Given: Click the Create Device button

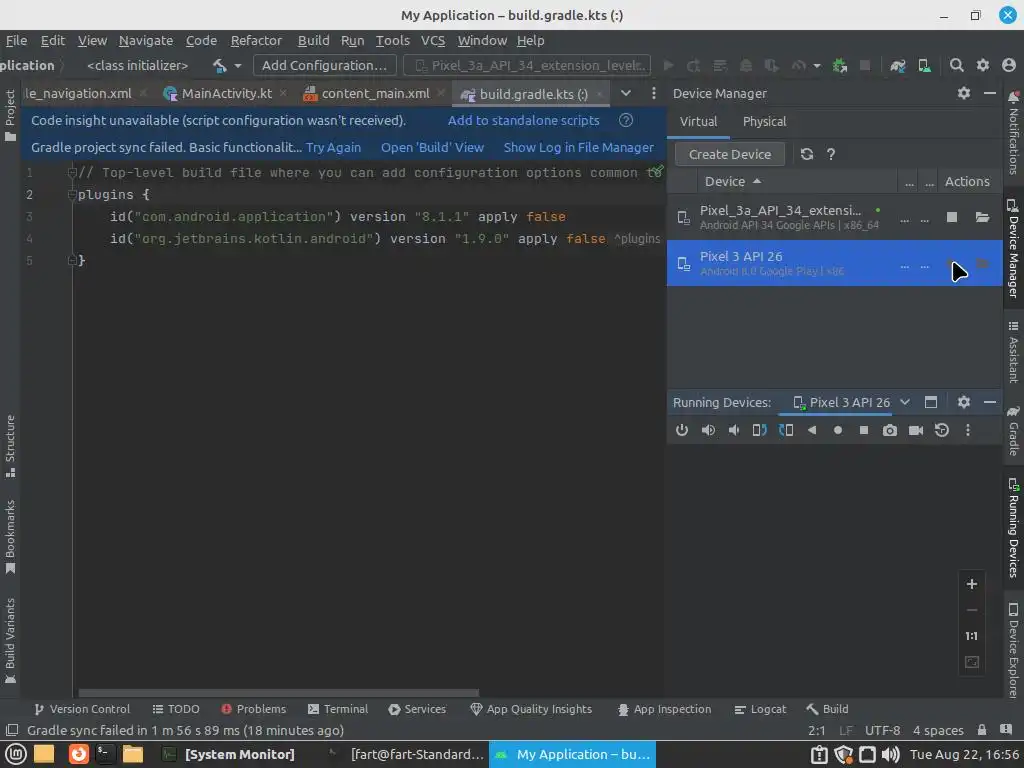Looking at the screenshot, I should 729,154.
